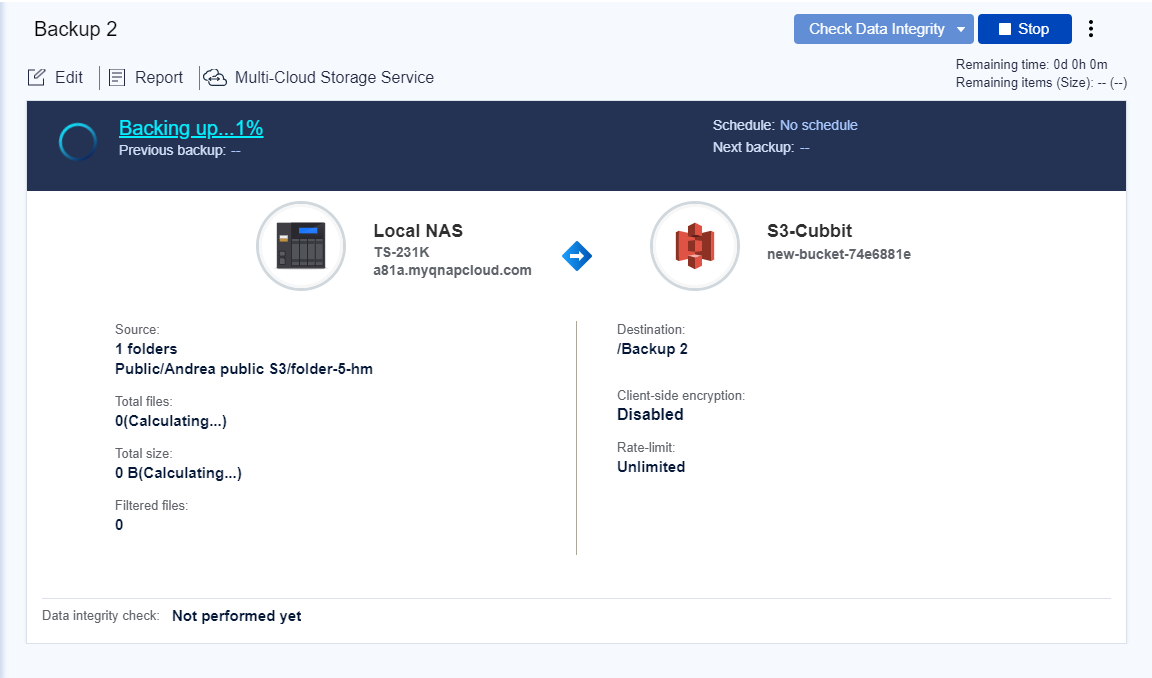This screenshot has width=1152, height=678.
Task: Select a81a.myqnapcloud.com hostname
Action: [x=453, y=270]
